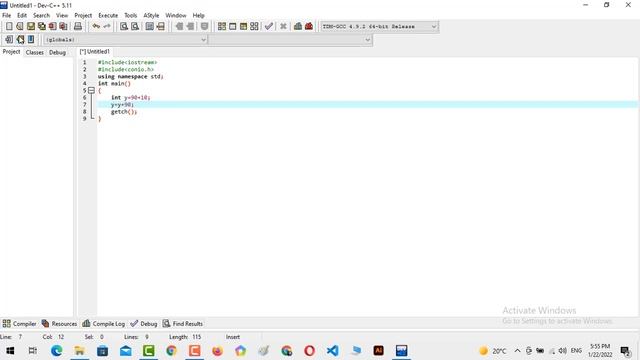Start debugging with the checkmark icon
640x360 pixels.
269,27
